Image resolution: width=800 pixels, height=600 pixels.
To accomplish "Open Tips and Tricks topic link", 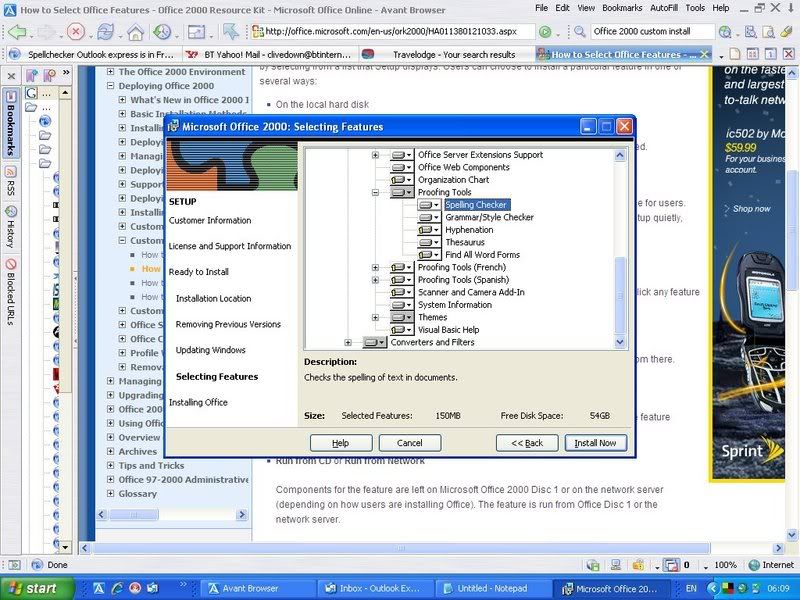I will point(151,465).
